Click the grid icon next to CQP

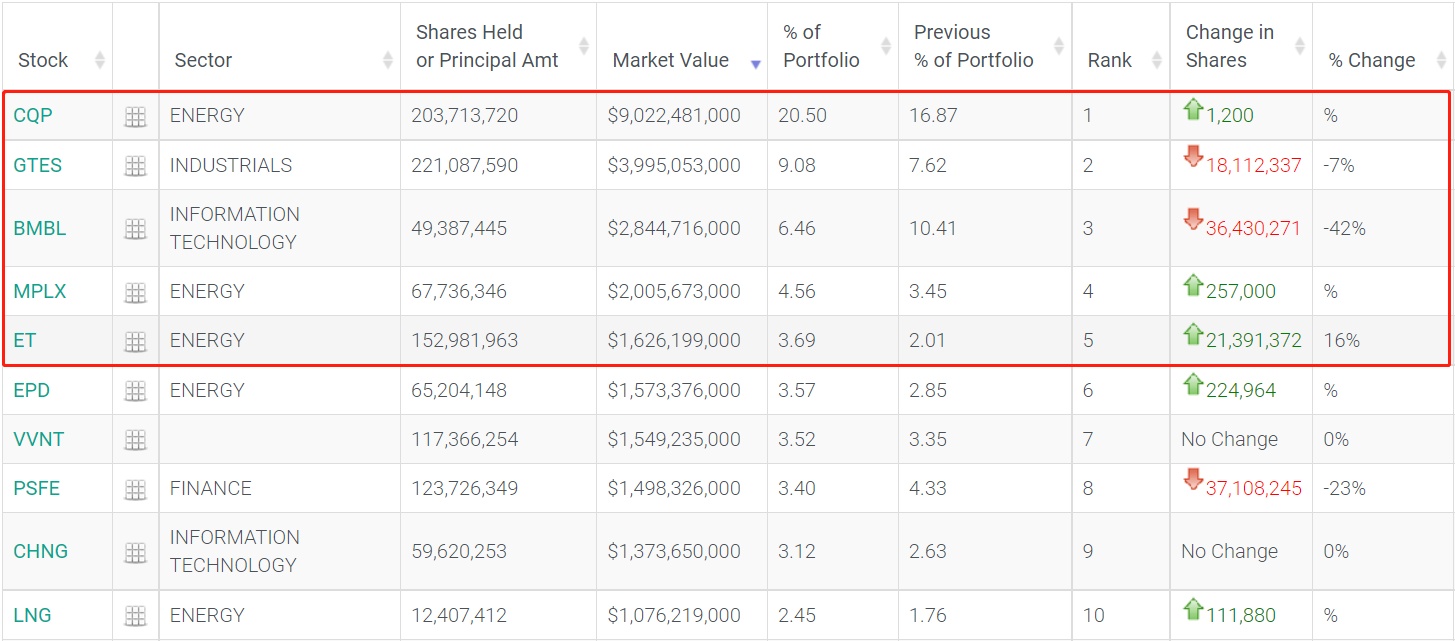click(x=135, y=117)
